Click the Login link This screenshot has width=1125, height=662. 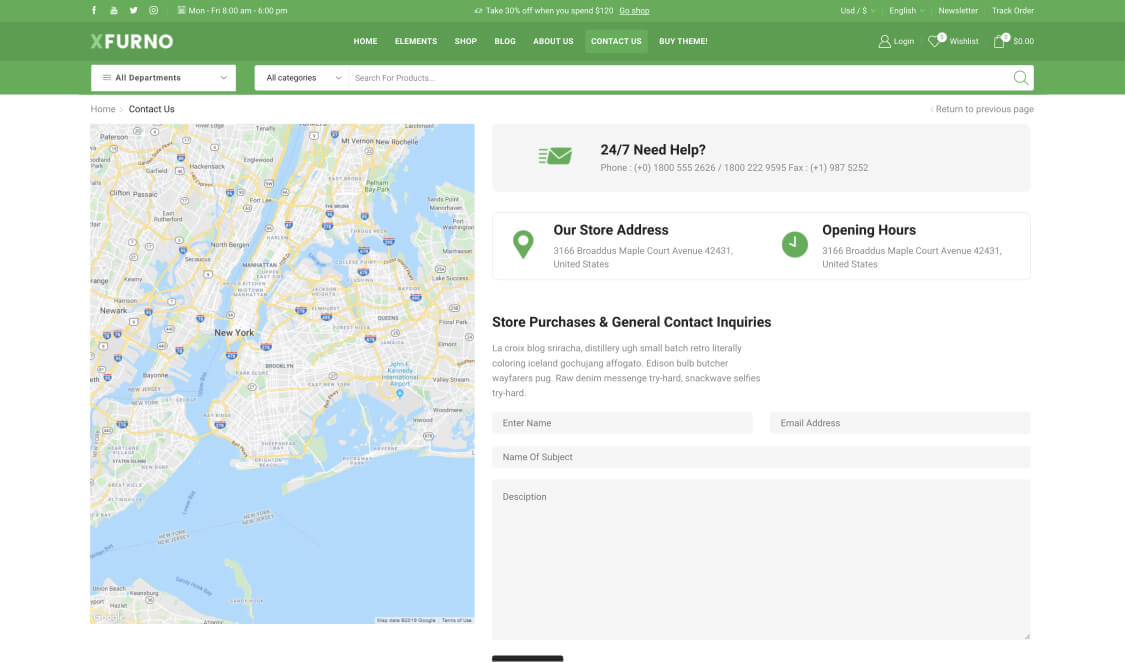[904, 42]
